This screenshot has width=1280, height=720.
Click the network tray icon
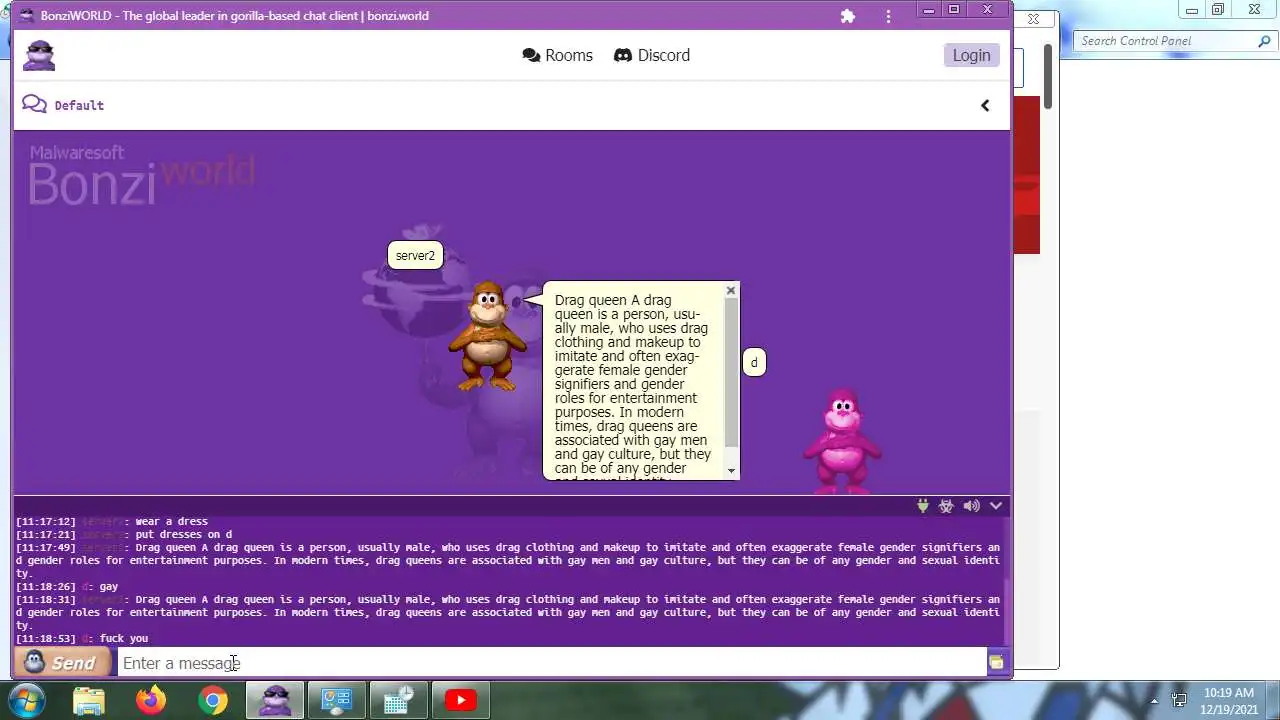[1179, 700]
